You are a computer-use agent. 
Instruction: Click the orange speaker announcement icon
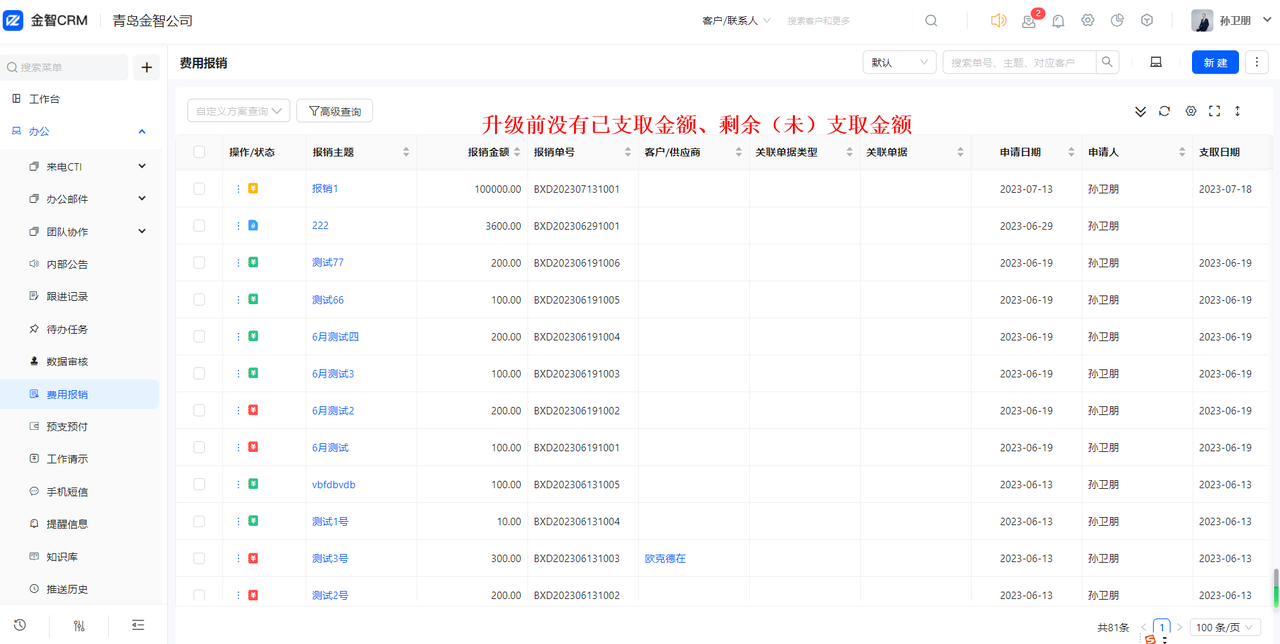(x=998, y=21)
